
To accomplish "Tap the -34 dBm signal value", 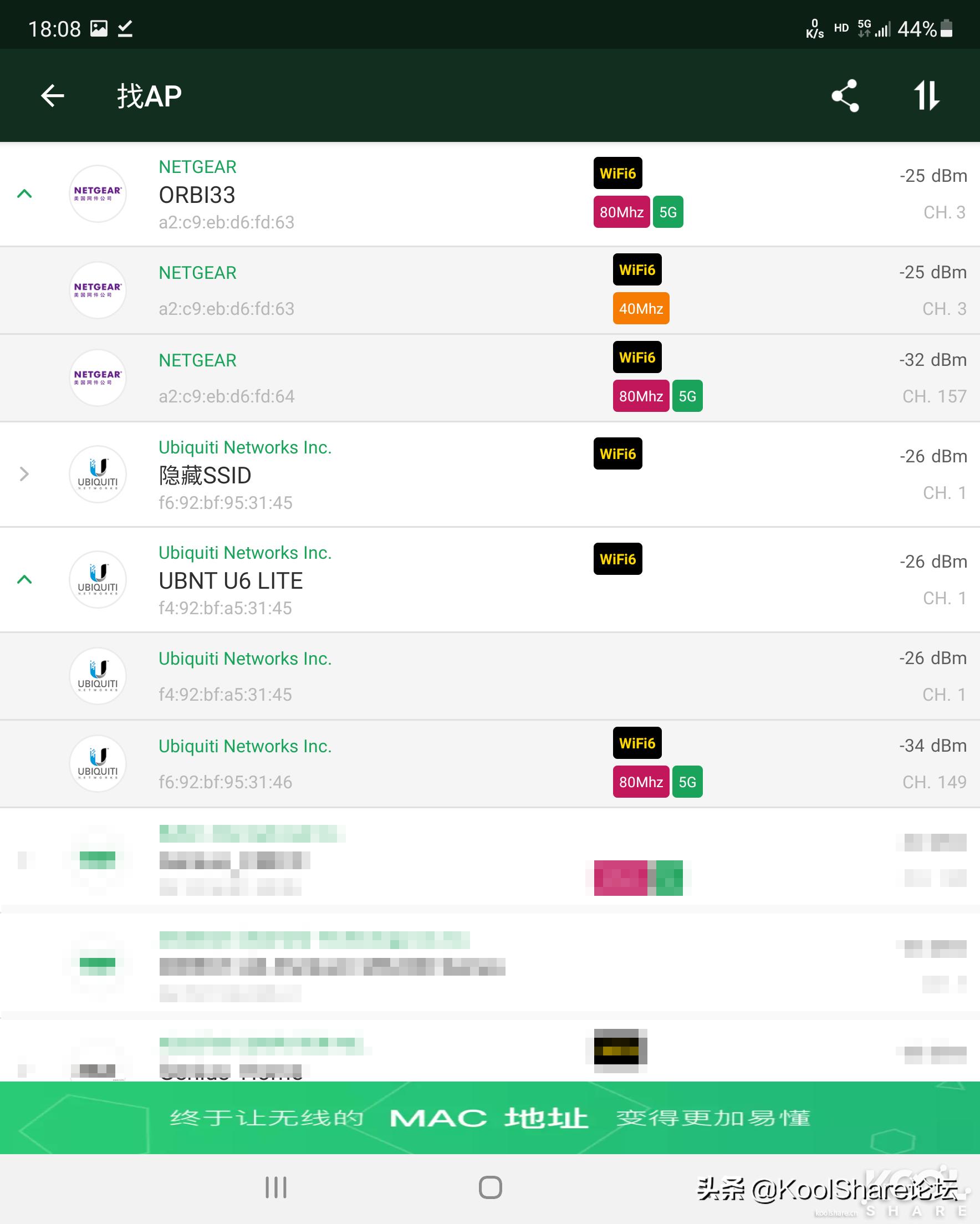I will [x=933, y=746].
